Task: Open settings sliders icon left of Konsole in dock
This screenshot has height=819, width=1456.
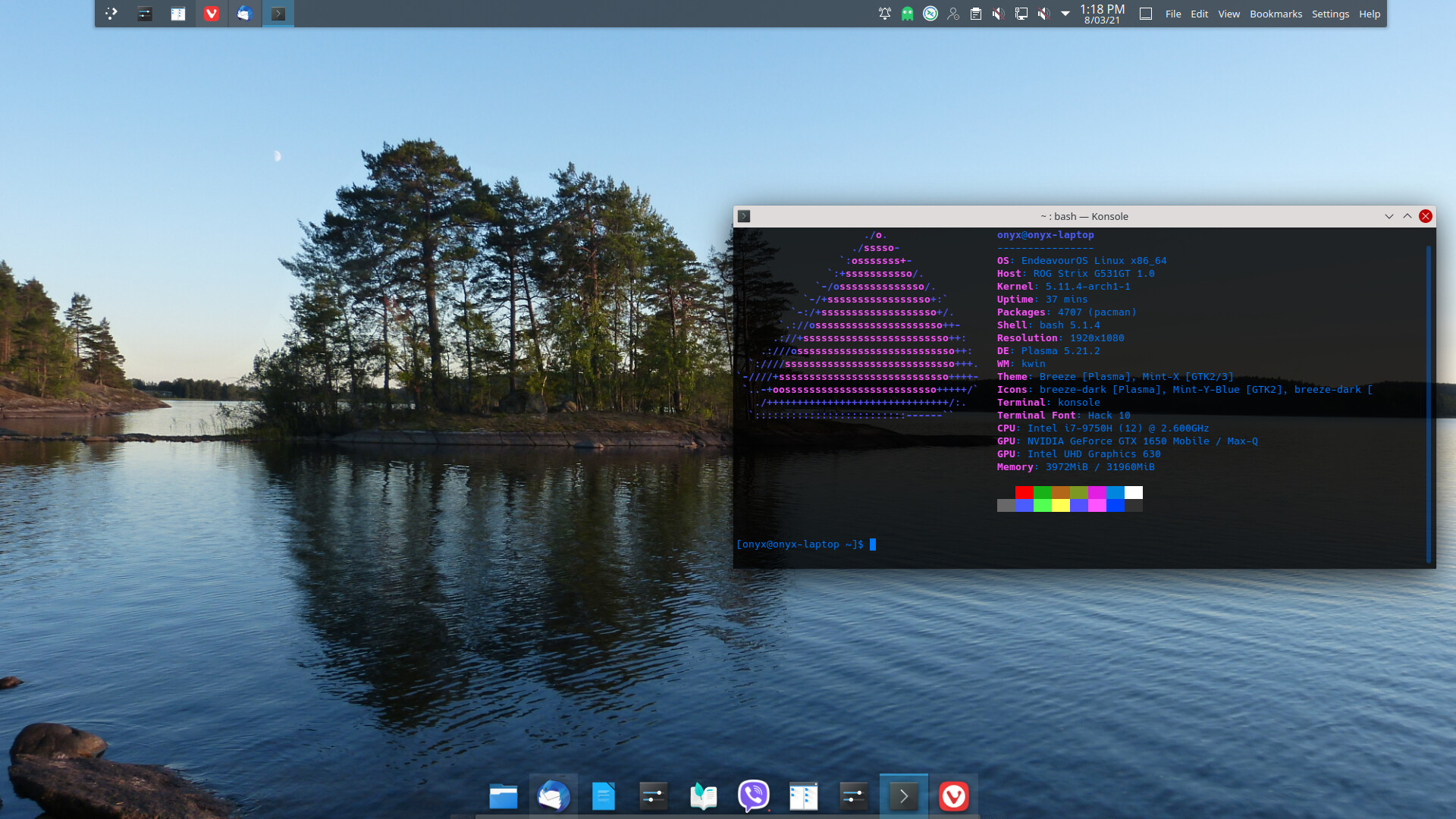Action: click(x=854, y=796)
